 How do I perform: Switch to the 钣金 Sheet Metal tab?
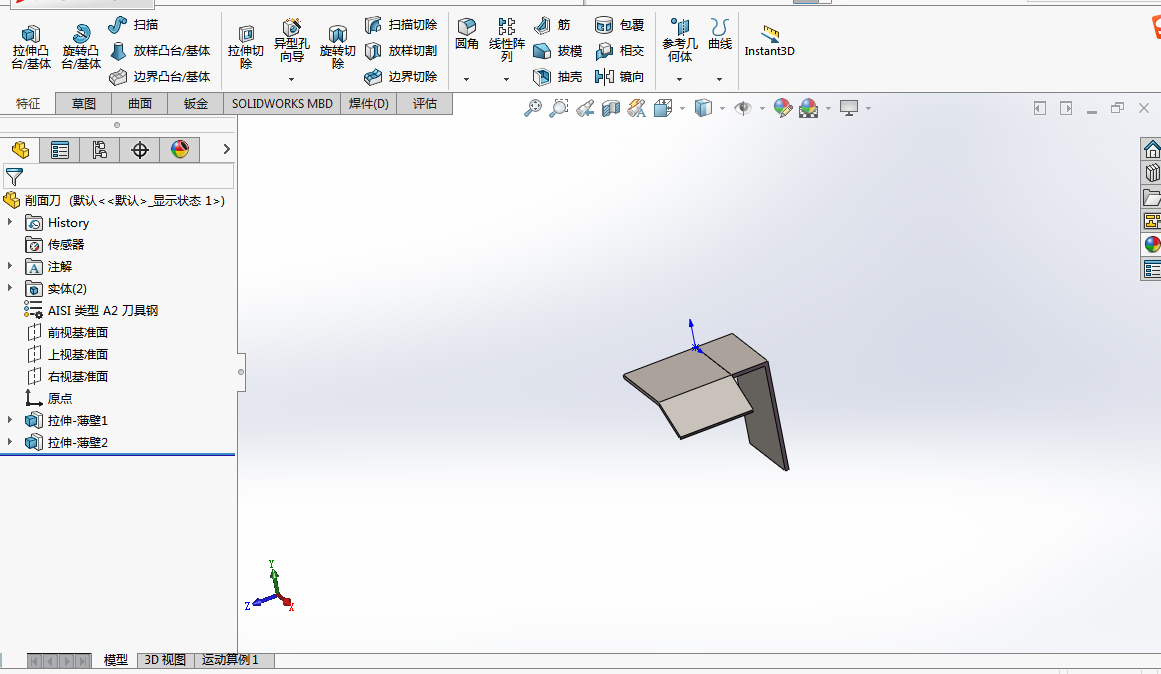click(x=196, y=104)
